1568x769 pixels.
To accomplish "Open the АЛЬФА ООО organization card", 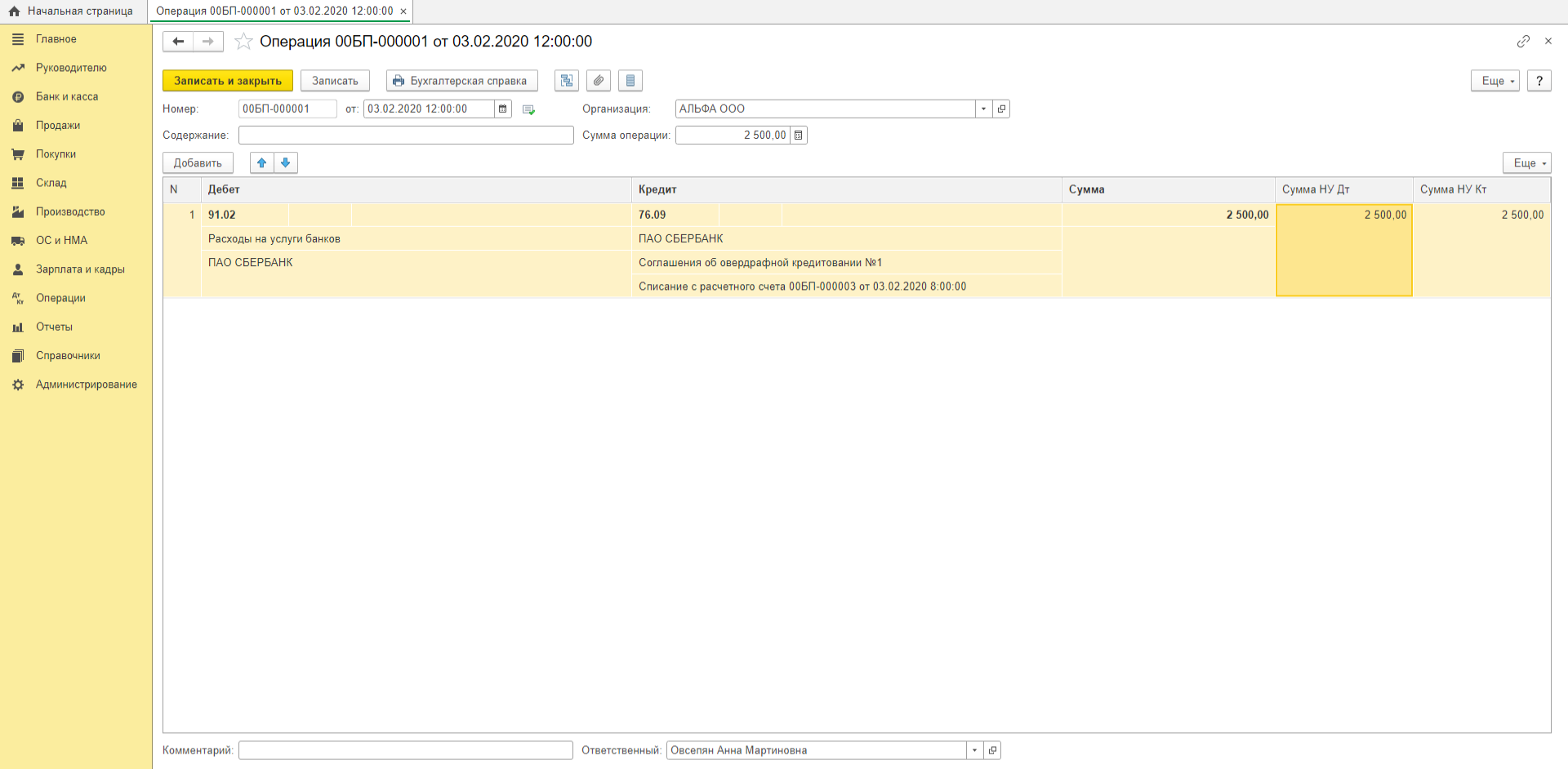I will click(1001, 109).
